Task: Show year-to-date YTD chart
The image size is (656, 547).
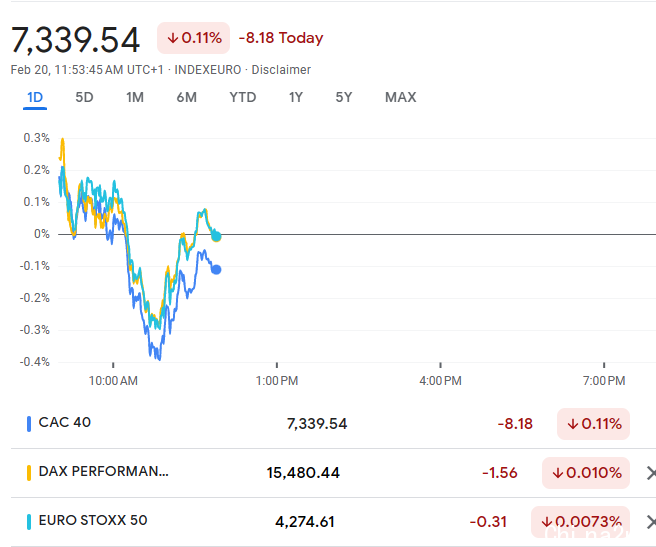Action: (x=243, y=98)
